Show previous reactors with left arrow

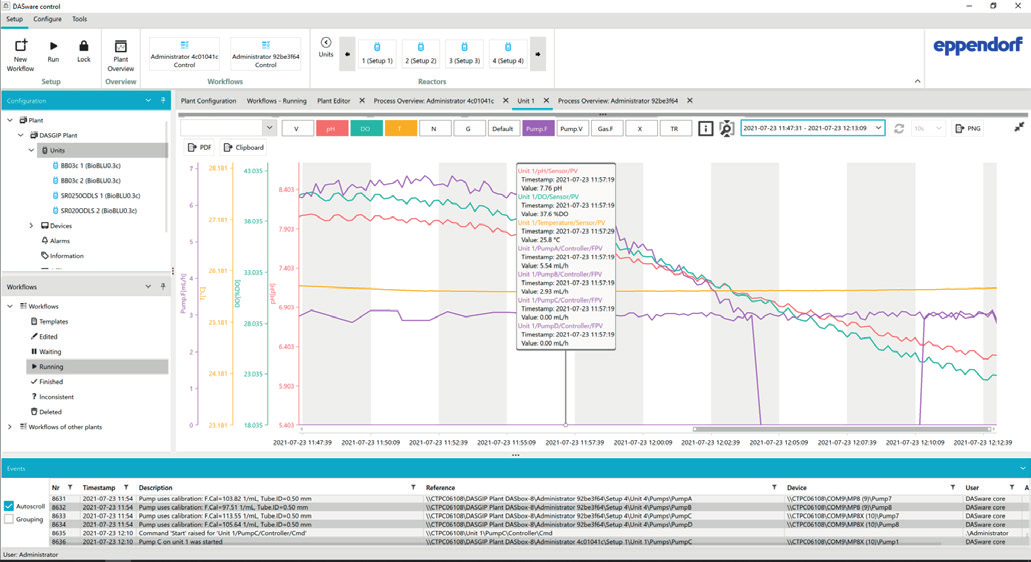pyautogui.click(x=347, y=55)
